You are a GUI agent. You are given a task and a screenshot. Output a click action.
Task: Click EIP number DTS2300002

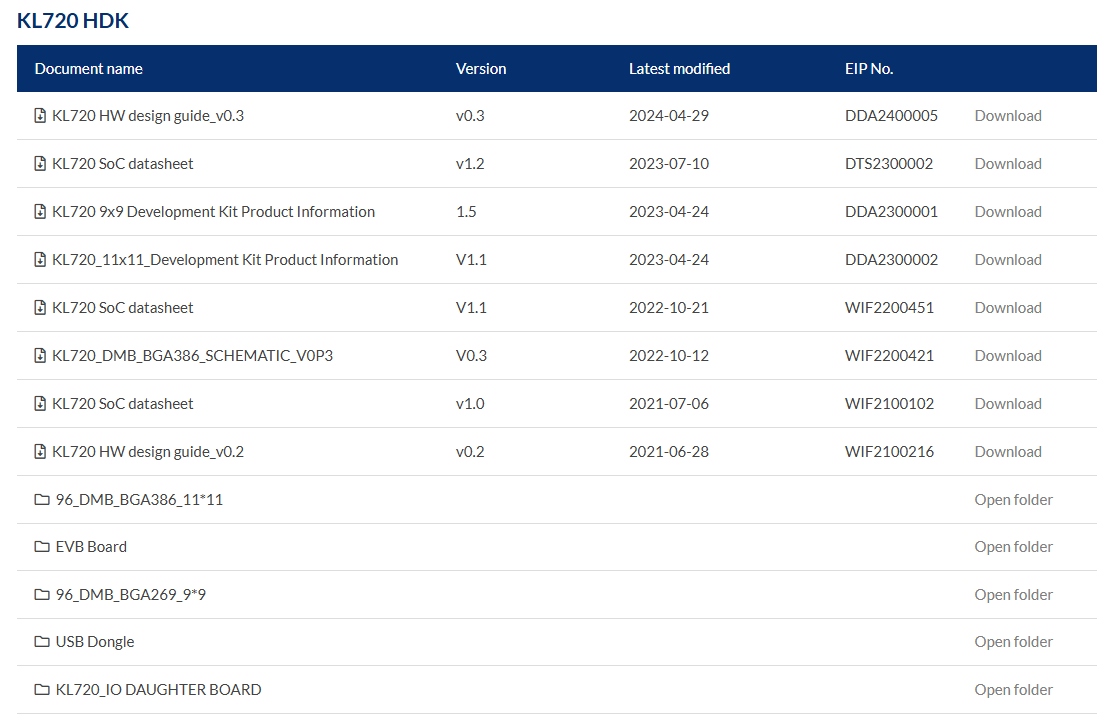pos(889,164)
